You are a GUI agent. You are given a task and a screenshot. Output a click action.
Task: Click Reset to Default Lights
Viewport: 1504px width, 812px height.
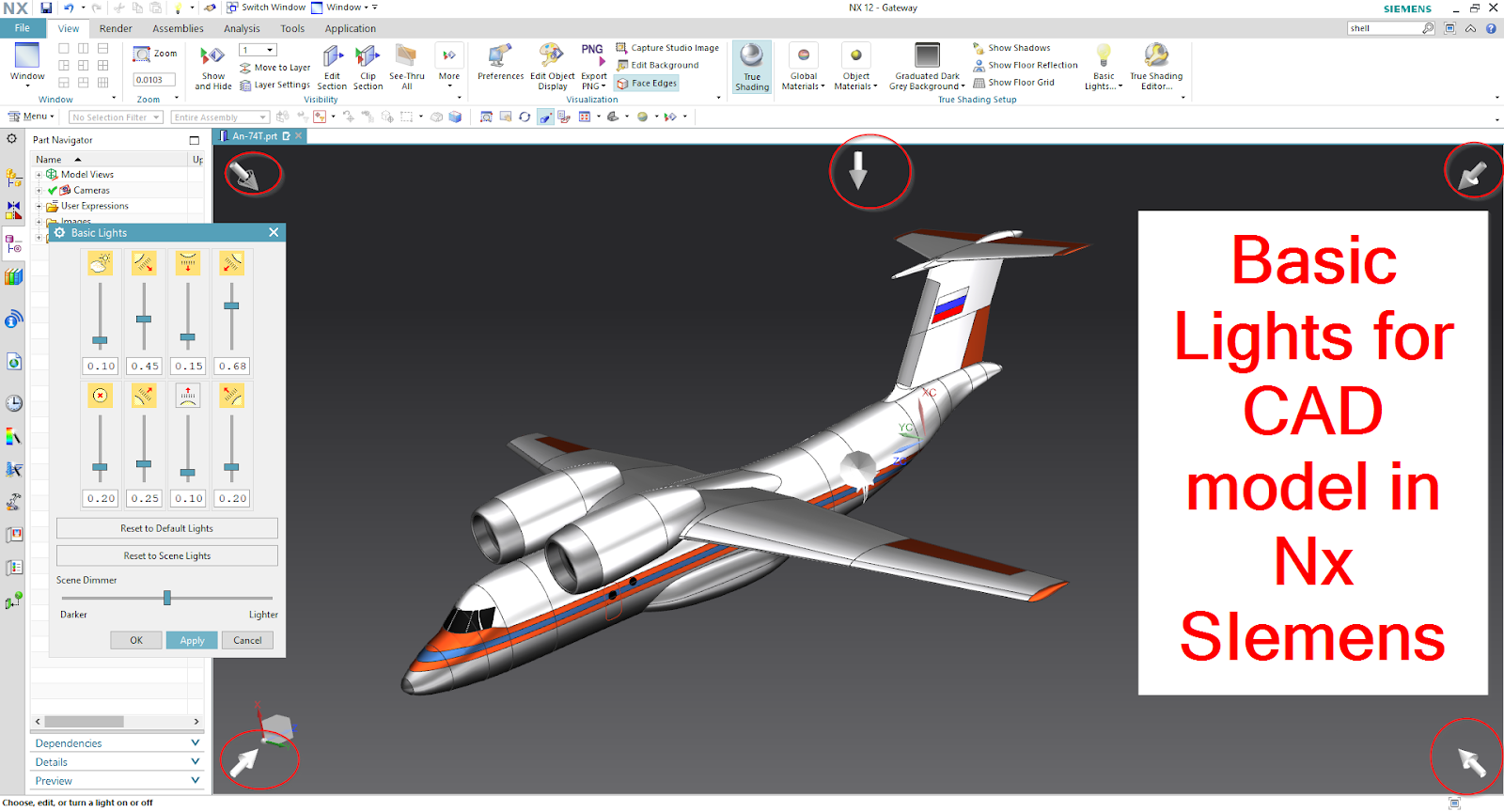coord(167,528)
